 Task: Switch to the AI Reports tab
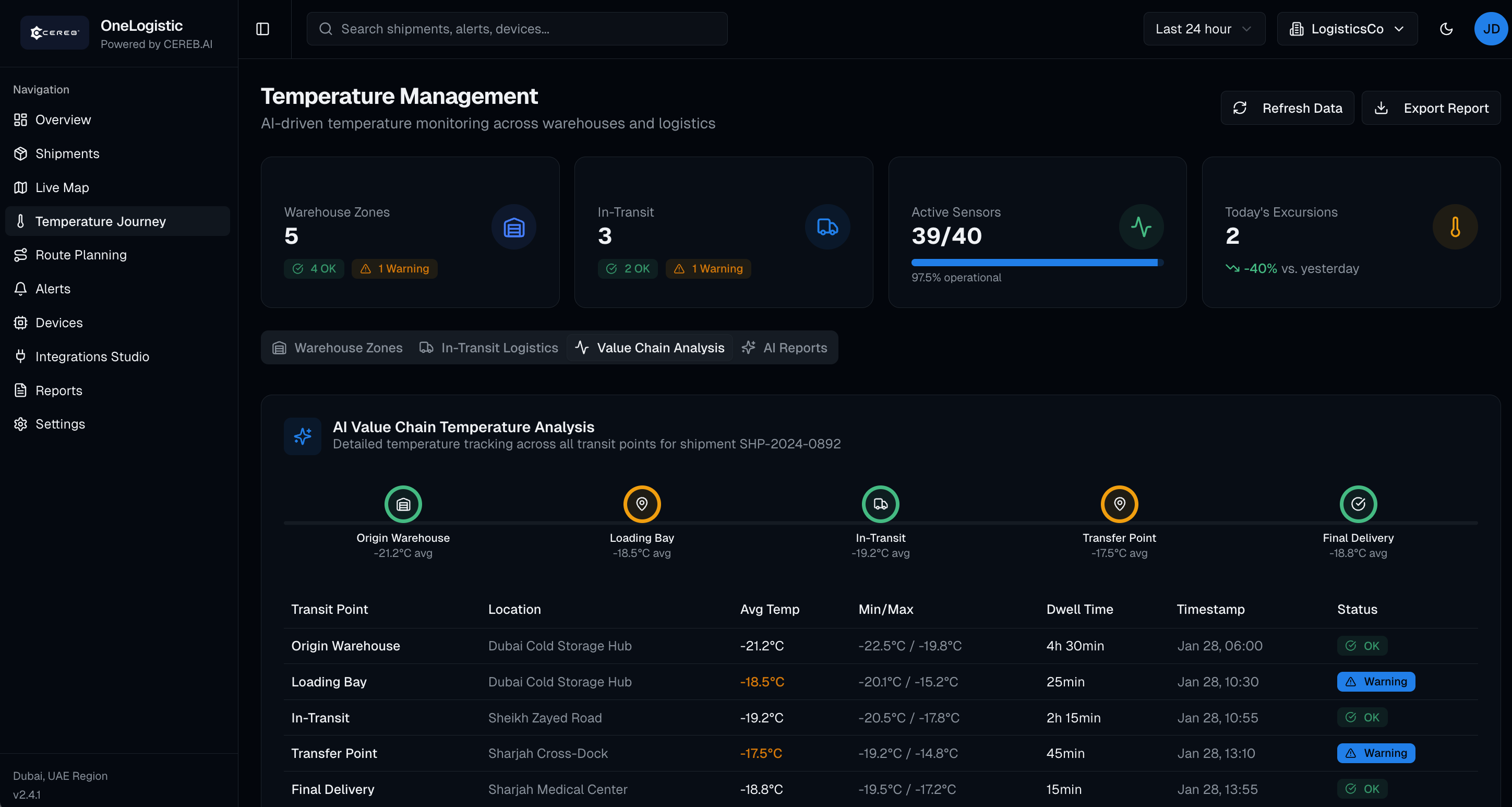click(785, 348)
